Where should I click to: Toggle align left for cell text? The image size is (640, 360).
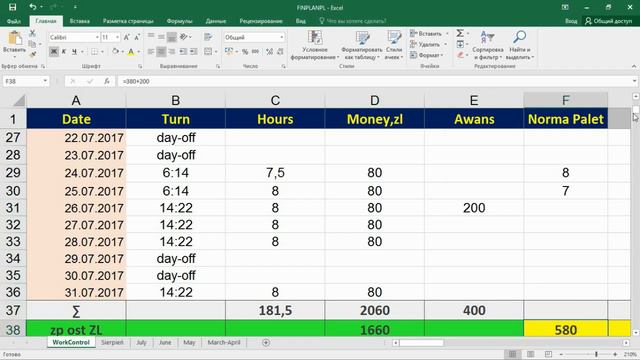[x=151, y=52]
